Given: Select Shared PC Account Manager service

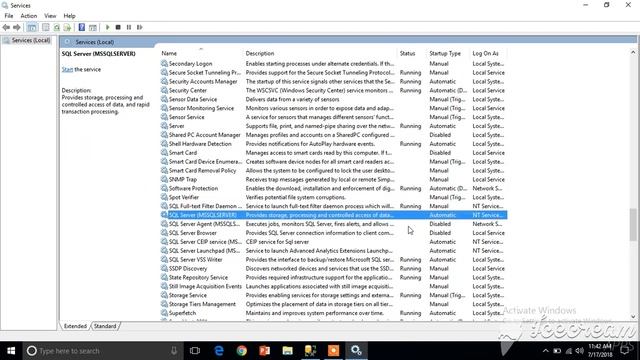Looking at the screenshot, I should pos(333,135).
